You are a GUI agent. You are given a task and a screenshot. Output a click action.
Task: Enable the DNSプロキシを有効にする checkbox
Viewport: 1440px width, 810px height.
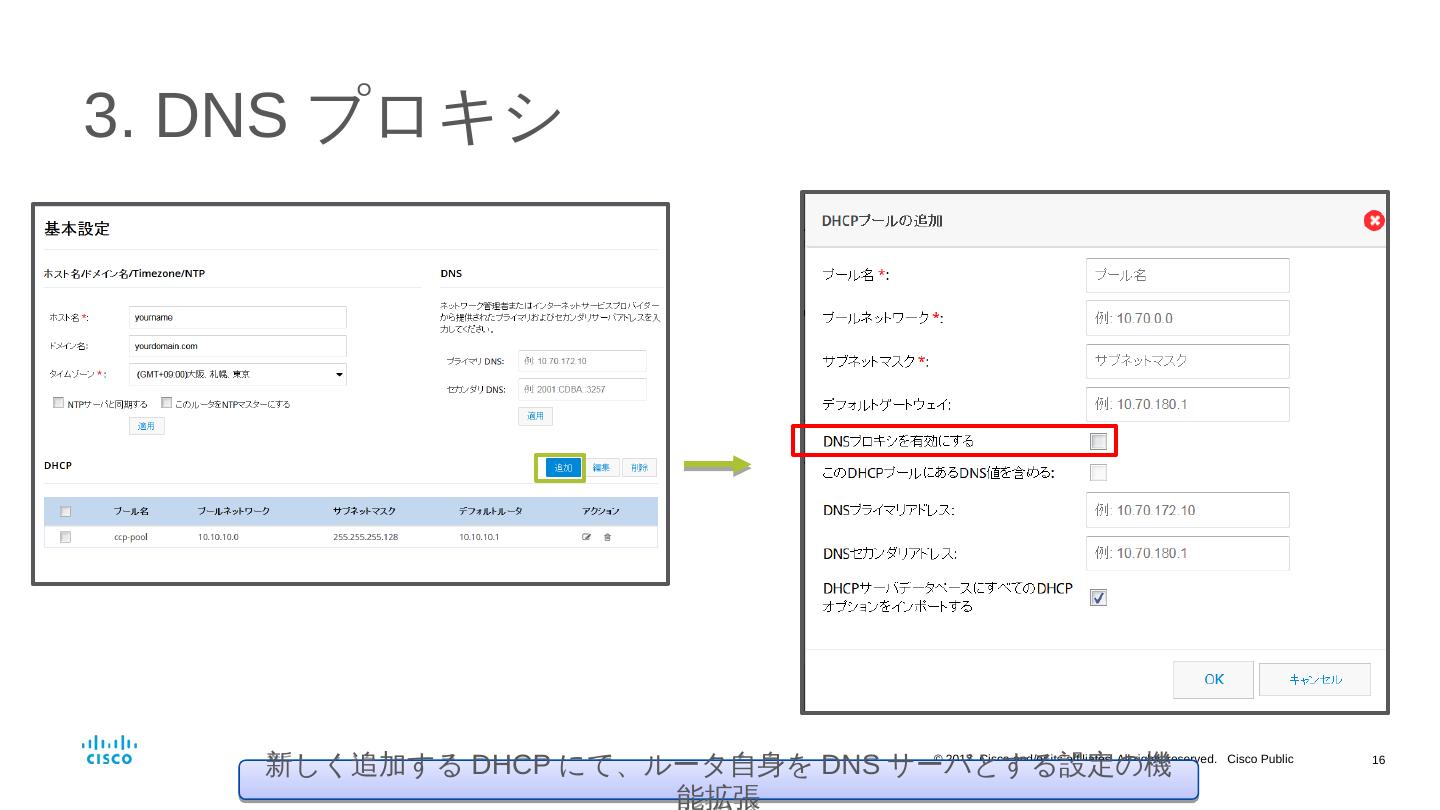pyautogui.click(x=1098, y=441)
